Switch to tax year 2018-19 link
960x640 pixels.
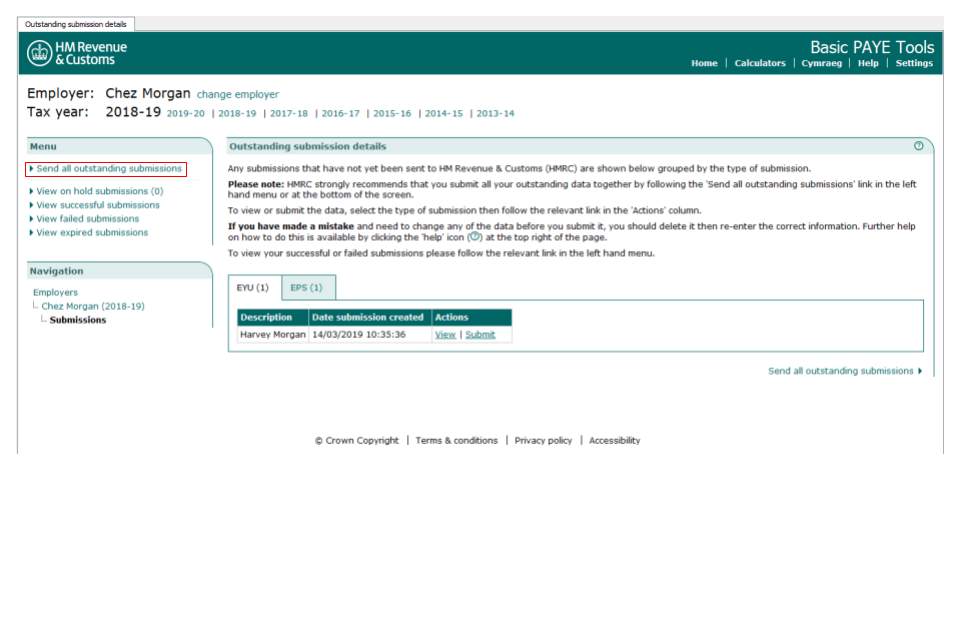point(238,113)
